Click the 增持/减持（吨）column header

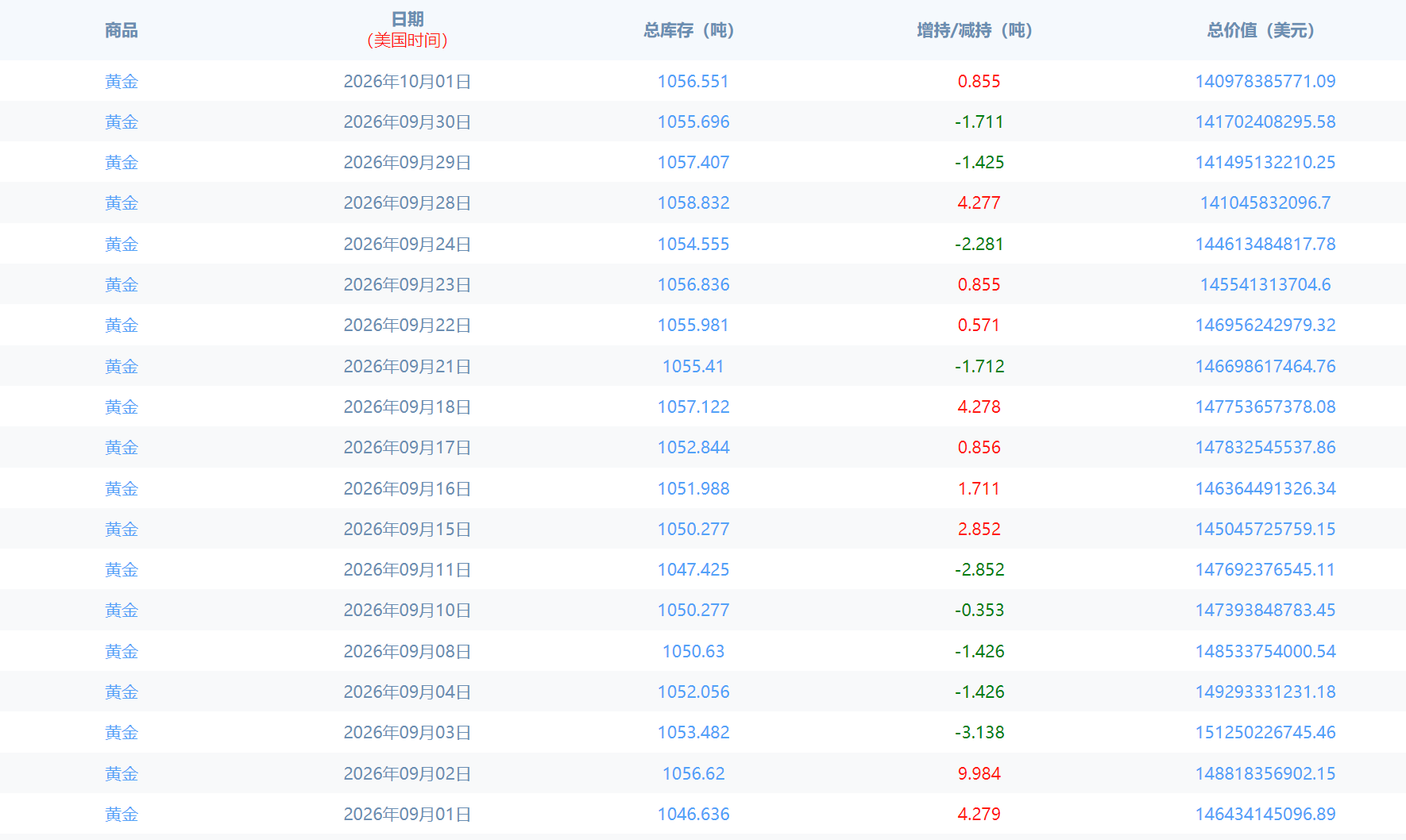975,30
